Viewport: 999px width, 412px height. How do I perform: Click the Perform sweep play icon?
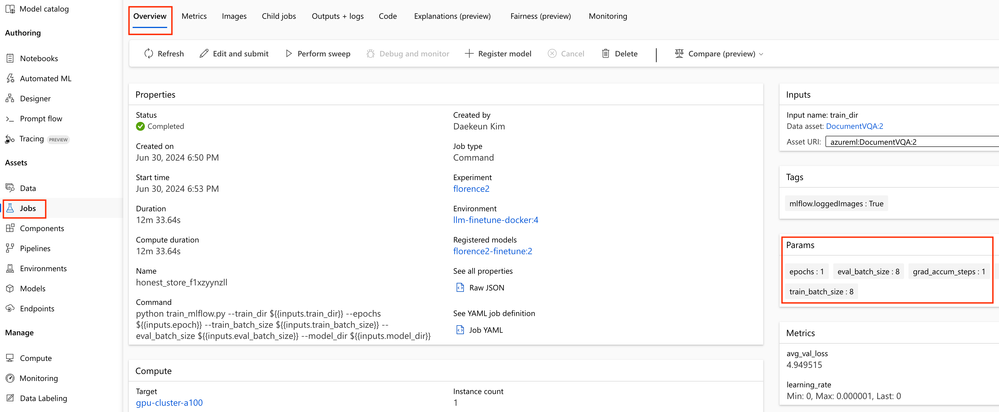click(289, 54)
